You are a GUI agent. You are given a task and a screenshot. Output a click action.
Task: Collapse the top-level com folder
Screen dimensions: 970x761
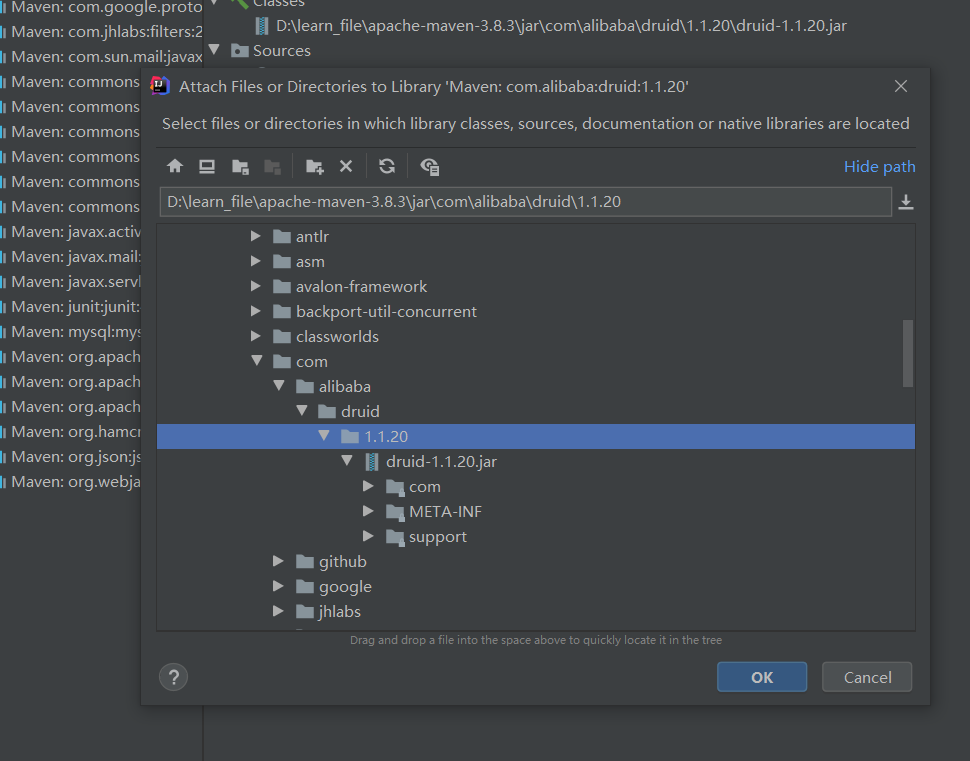point(257,361)
